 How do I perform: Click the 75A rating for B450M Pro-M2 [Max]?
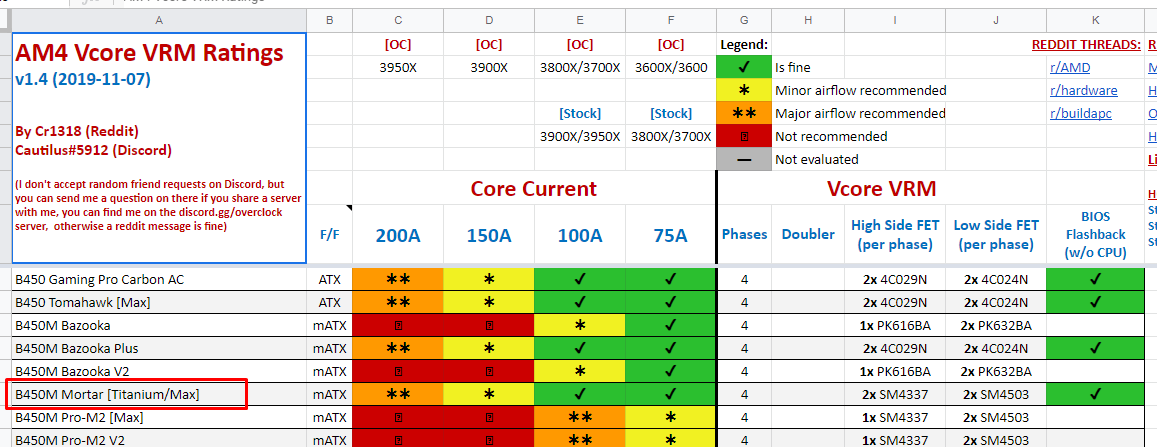670,417
